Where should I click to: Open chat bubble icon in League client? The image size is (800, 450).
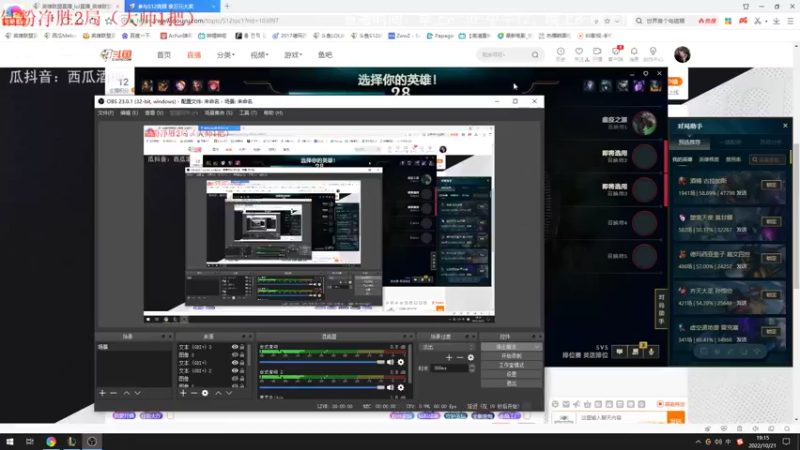(x=619, y=352)
